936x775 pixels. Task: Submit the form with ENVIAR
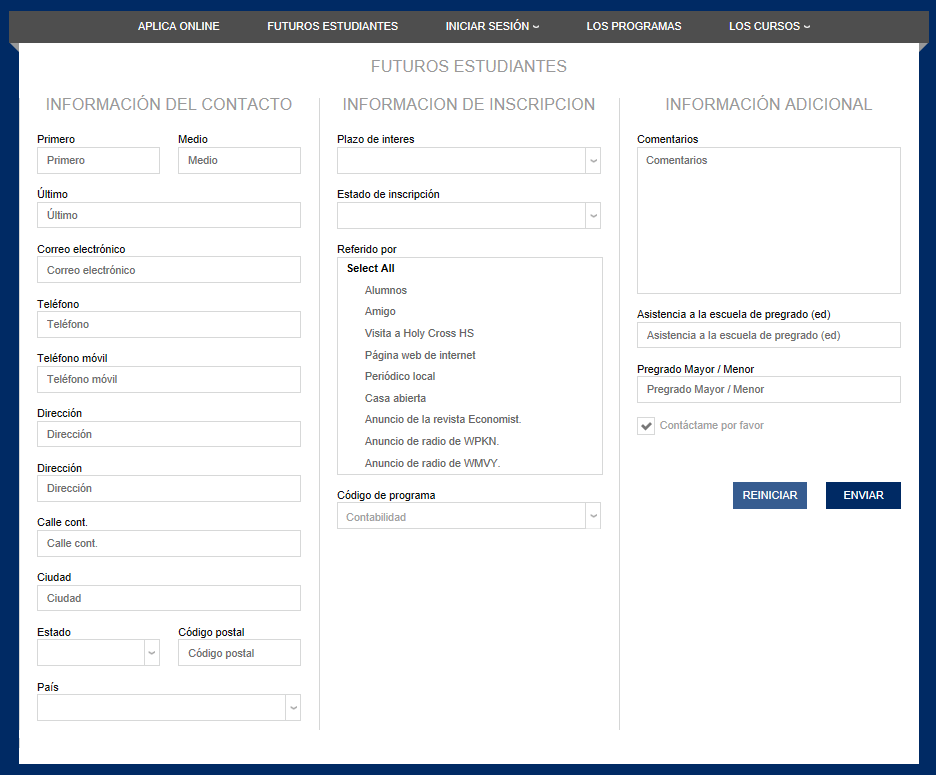point(862,495)
